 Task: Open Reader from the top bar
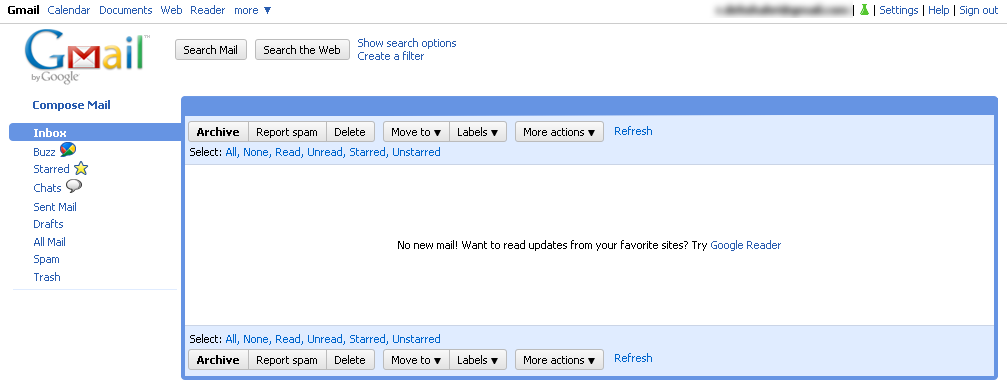click(208, 10)
